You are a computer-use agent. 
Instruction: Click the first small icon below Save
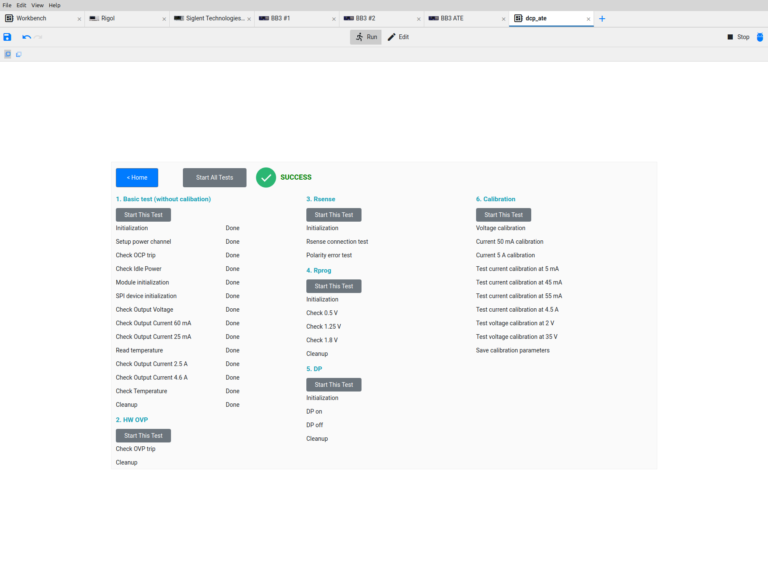click(x=8, y=54)
